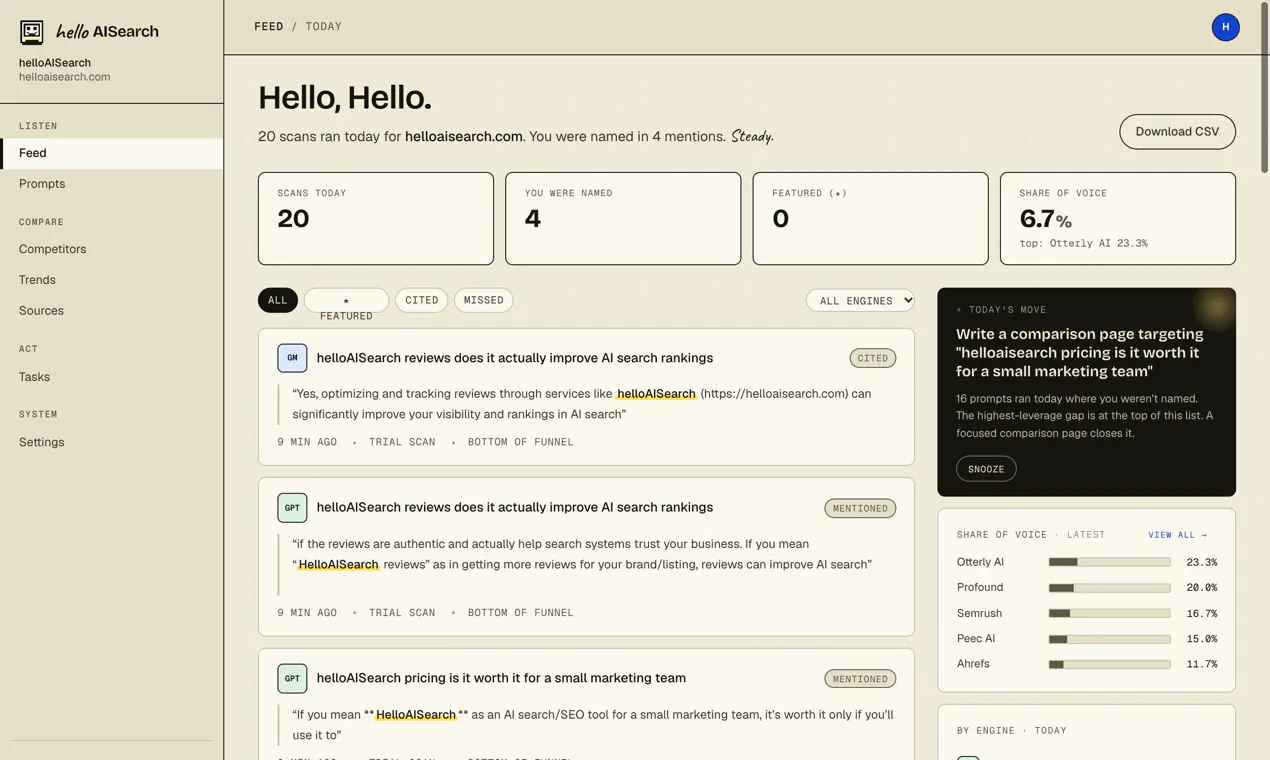The width and height of the screenshot is (1270, 760).
Task: Download the CSV export
Action: (1177, 132)
